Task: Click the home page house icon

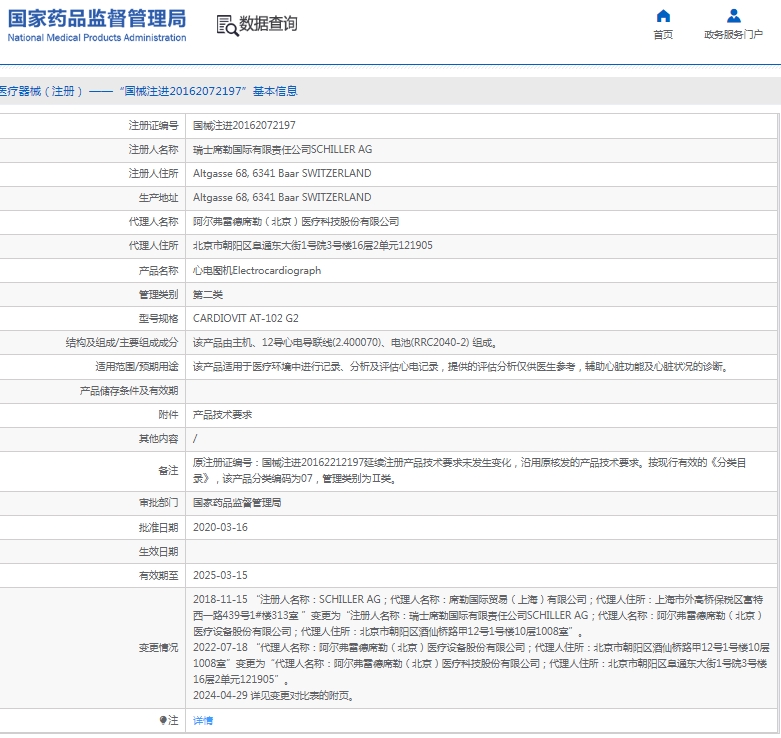Action: coord(663,16)
